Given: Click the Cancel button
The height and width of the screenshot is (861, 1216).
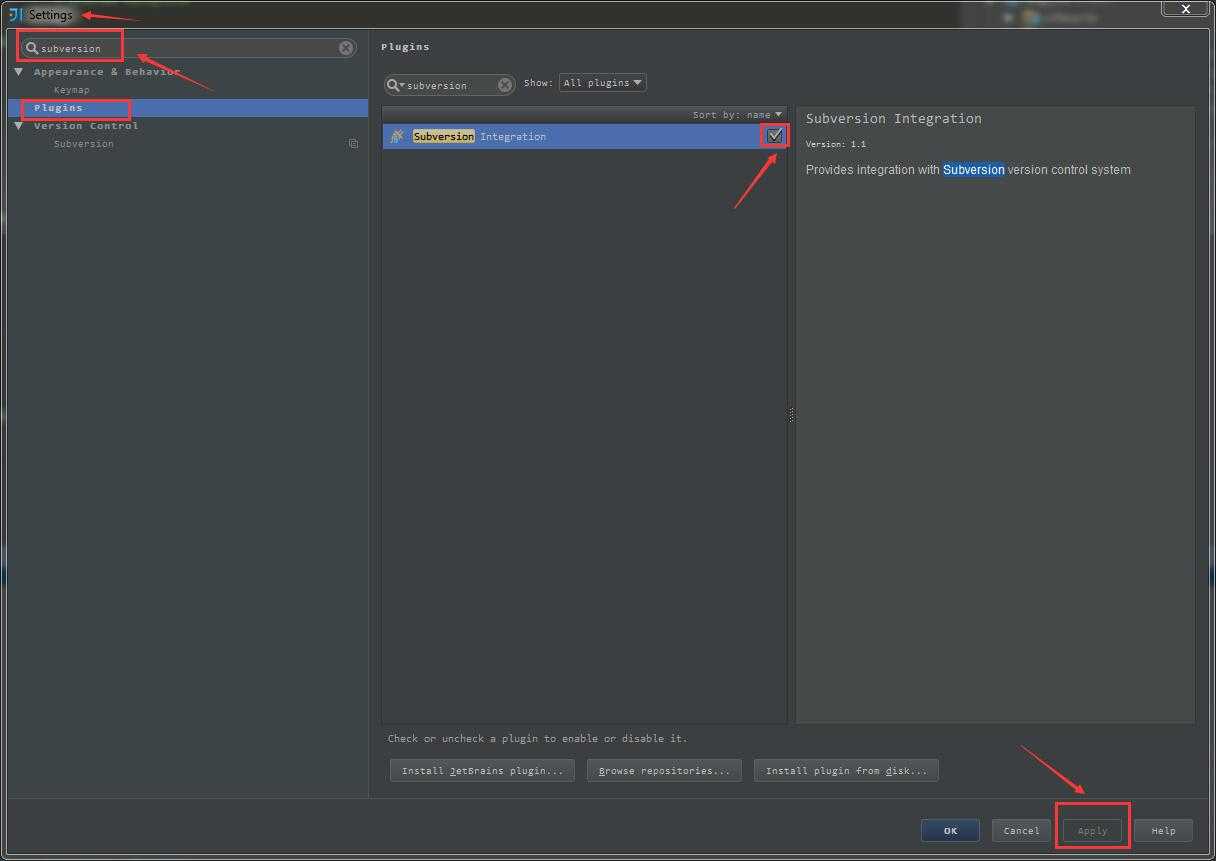Looking at the screenshot, I should [1021, 830].
